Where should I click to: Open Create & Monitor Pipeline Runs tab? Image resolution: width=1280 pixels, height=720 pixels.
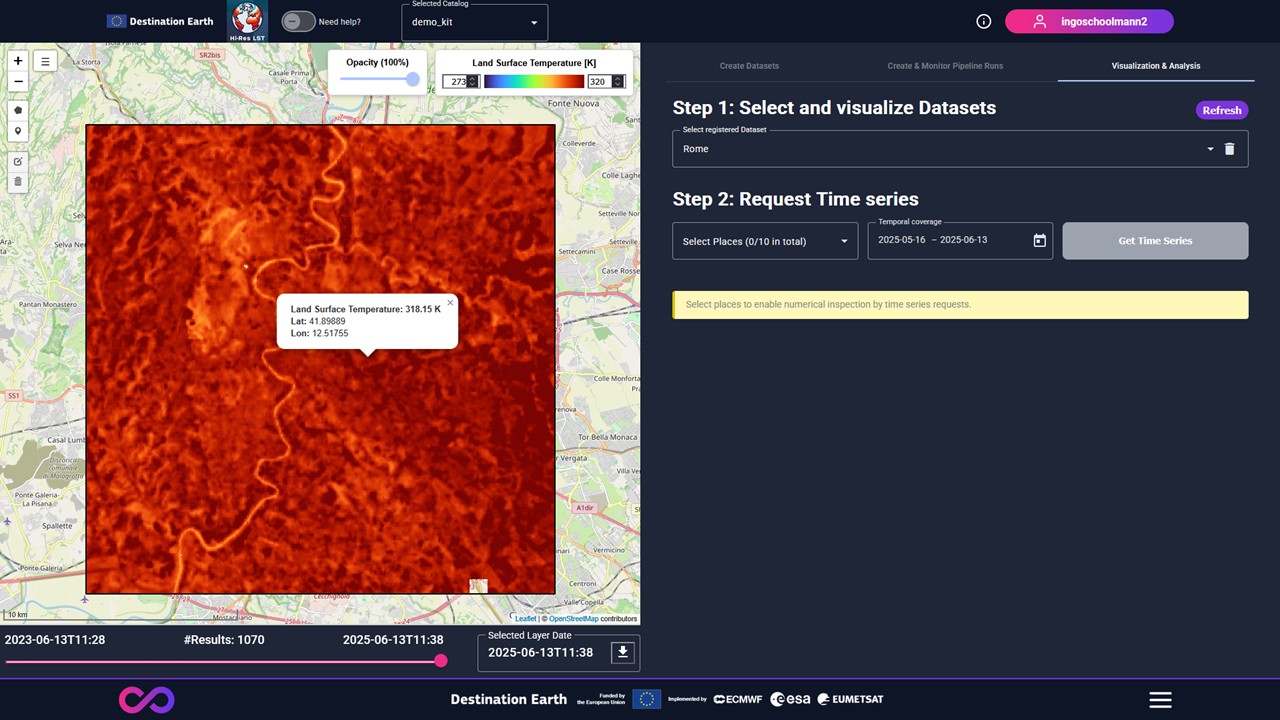tap(945, 66)
